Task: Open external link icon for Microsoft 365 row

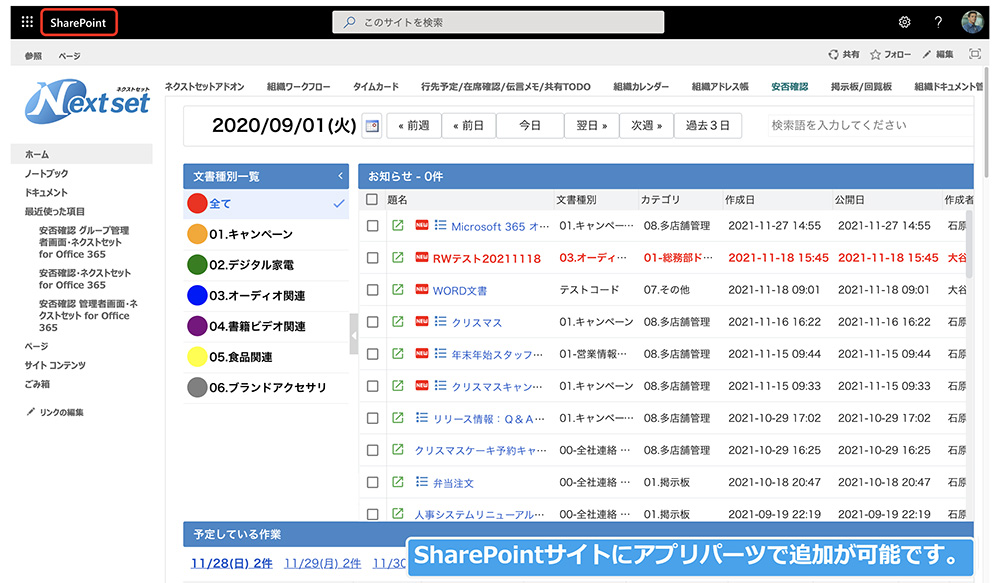Action: (398, 225)
